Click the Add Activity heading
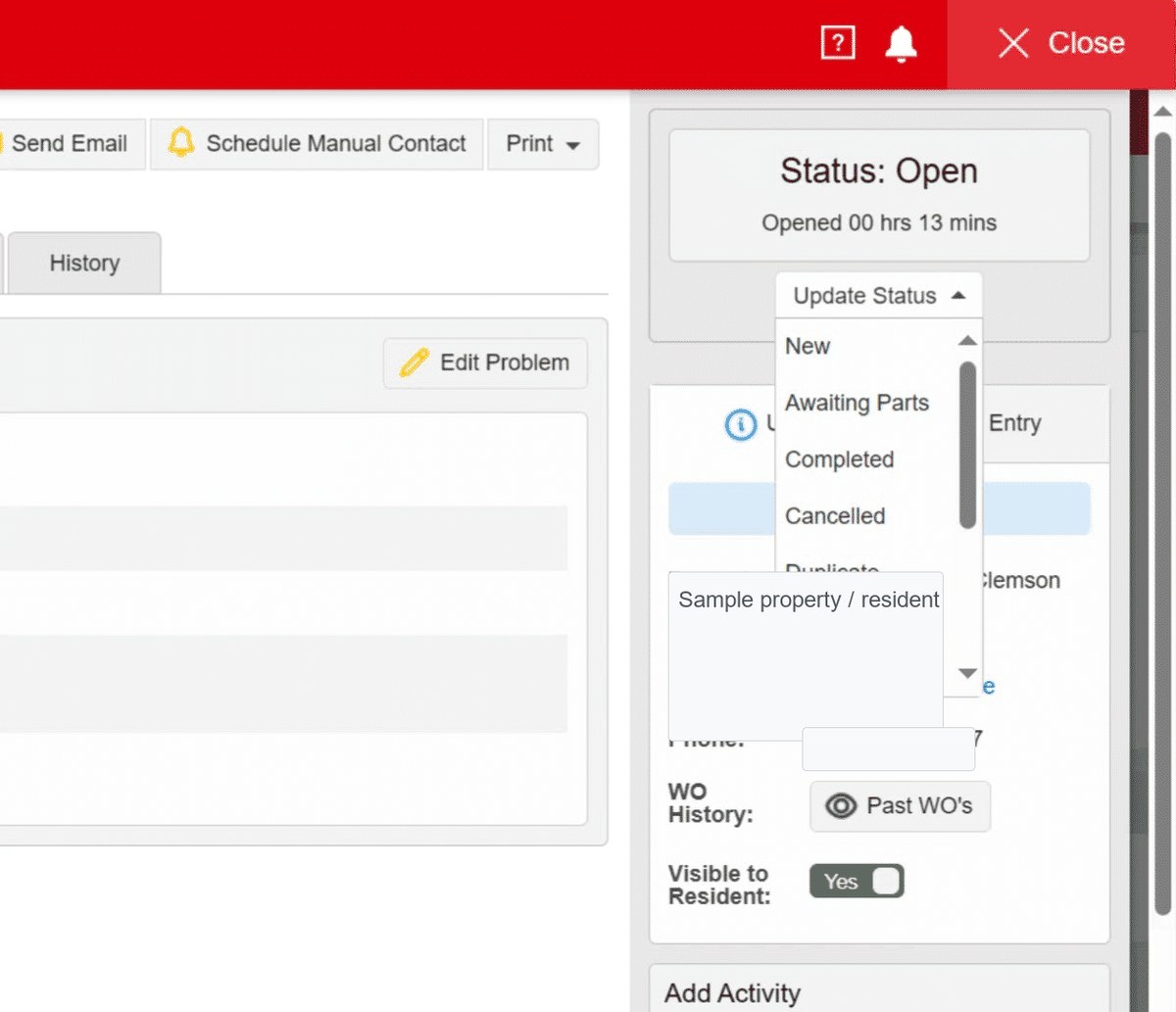This screenshot has width=1176, height=1012. tap(732, 993)
